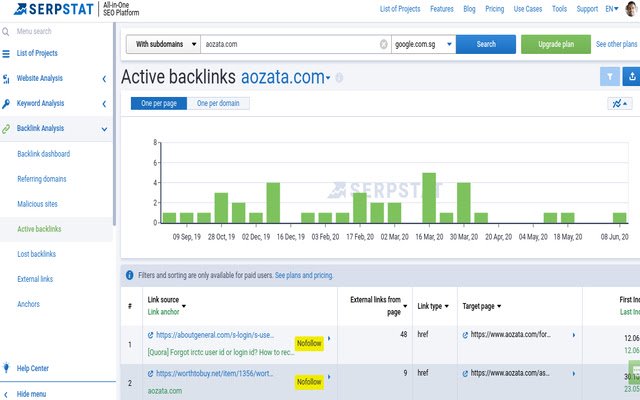Open Use Cases in top navigation

click(x=528, y=9)
